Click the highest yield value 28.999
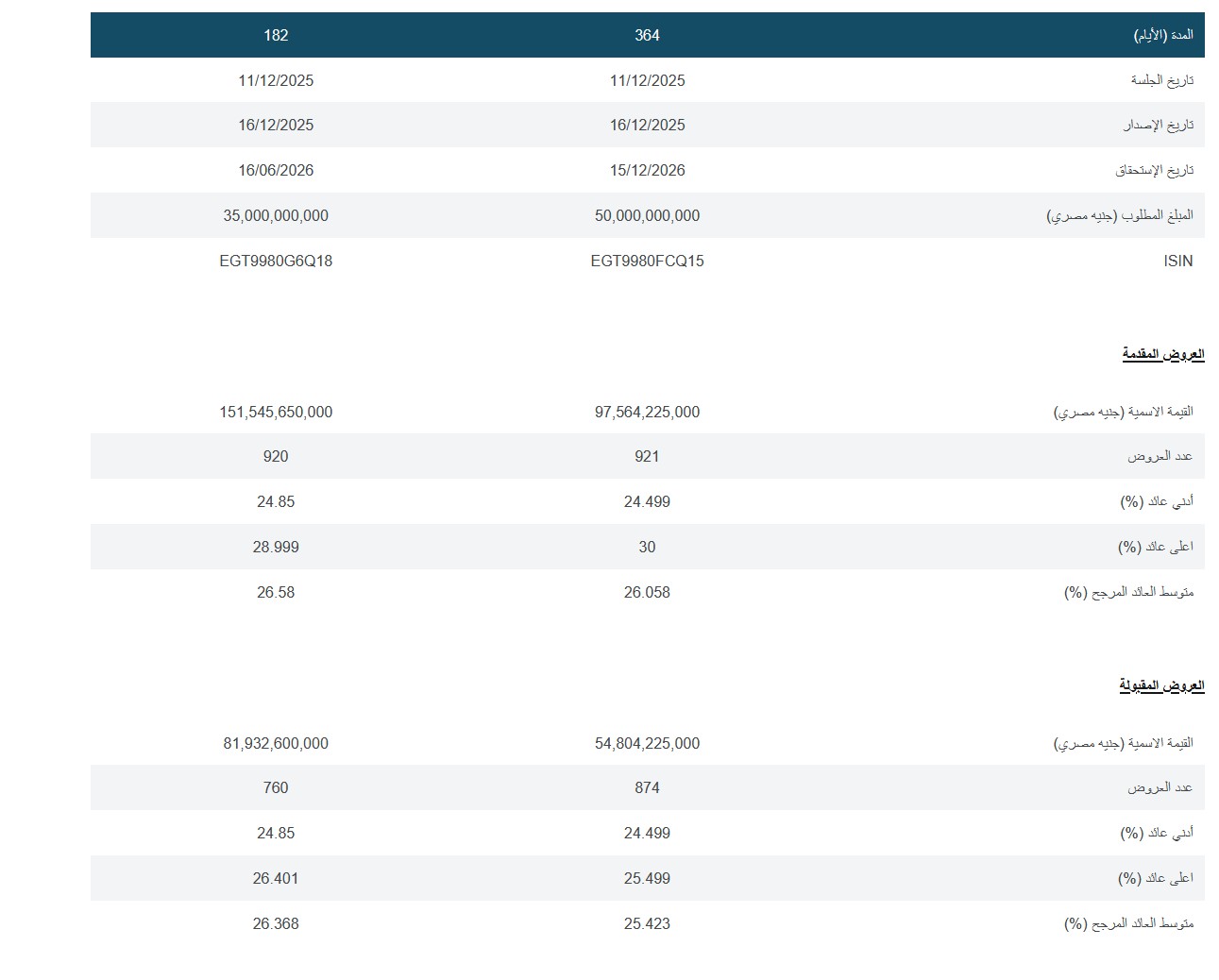Screen dimensions: 1219x980 276,547
